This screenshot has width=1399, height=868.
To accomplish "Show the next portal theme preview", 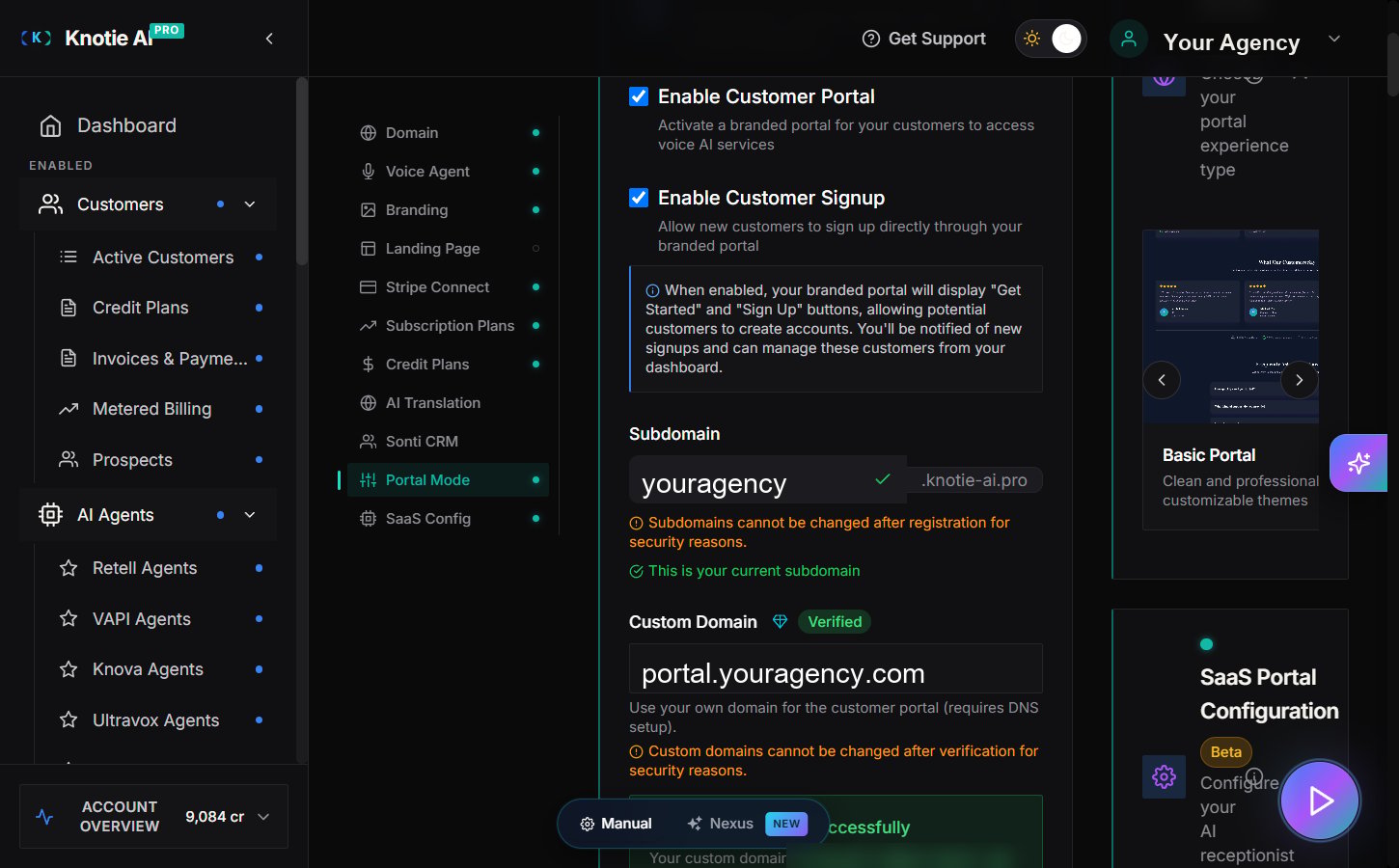I will [1300, 380].
